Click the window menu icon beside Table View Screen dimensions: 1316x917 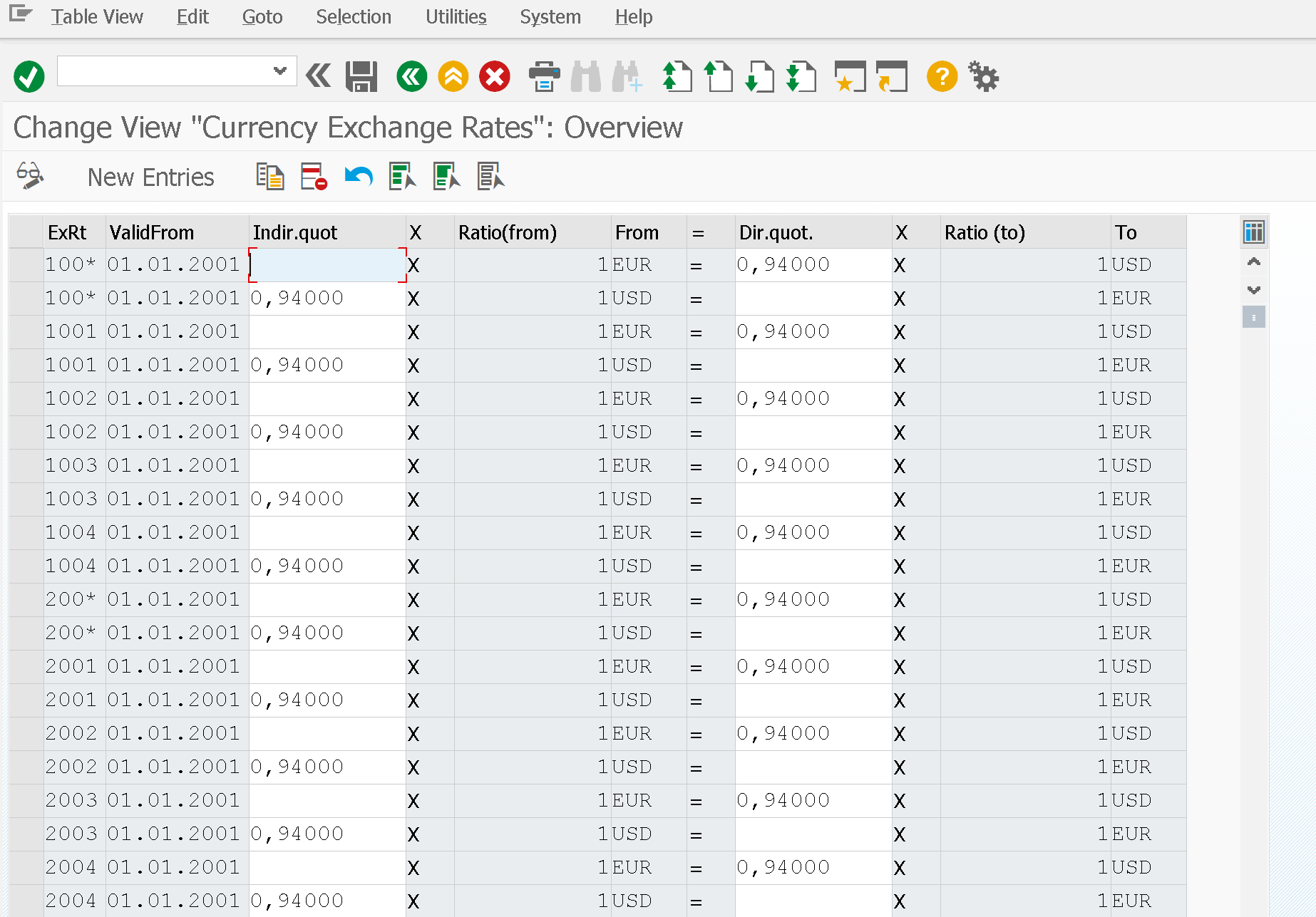(x=21, y=14)
